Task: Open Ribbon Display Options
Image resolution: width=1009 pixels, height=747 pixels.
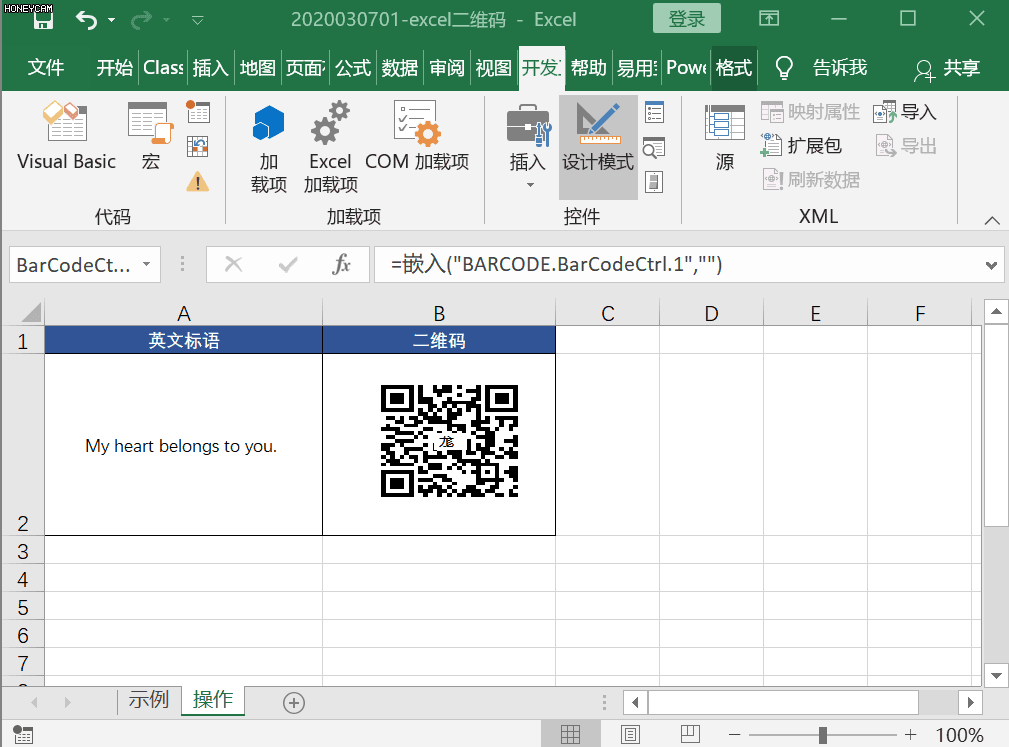Action: point(768,19)
